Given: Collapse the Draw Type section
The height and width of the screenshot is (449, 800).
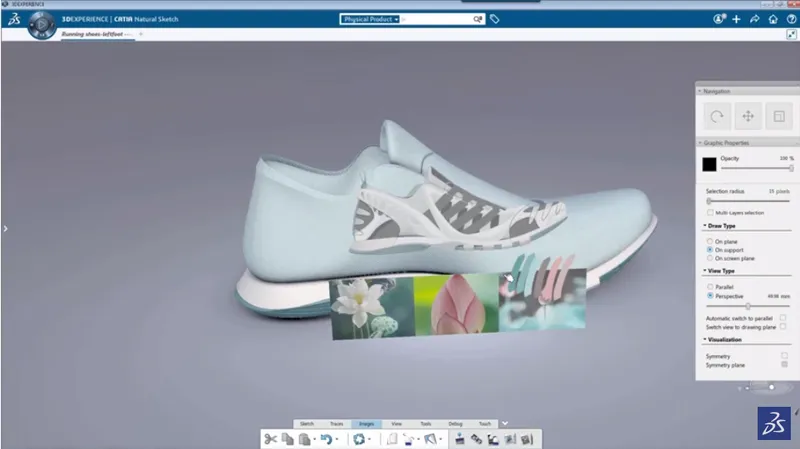Looking at the screenshot, I should (x=705, y=226).
